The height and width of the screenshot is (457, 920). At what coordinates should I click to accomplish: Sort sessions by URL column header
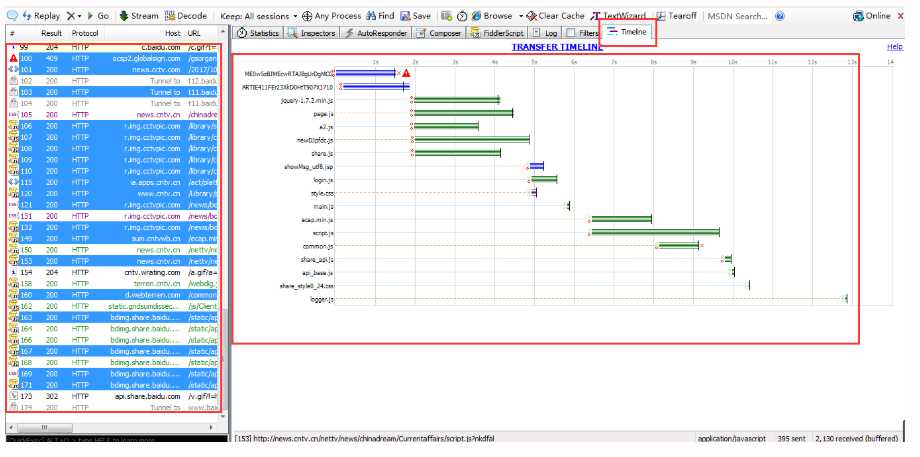click(194, 33)
